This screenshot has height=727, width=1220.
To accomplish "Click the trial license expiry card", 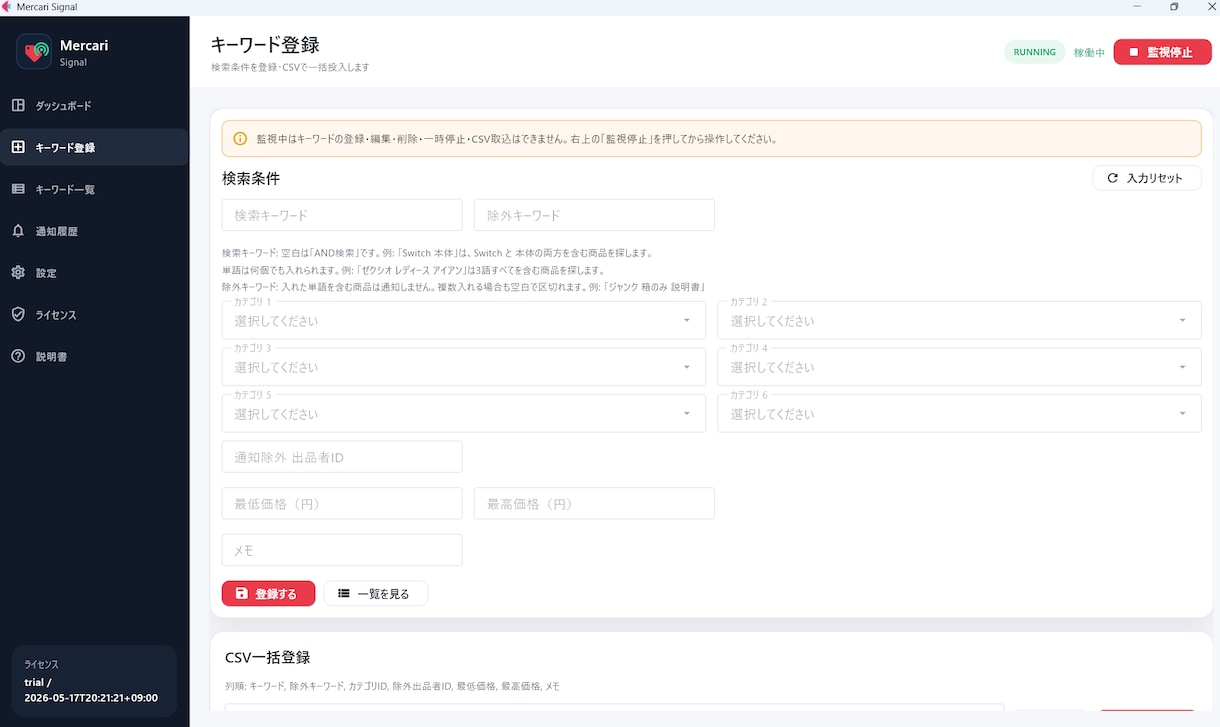I will (94, 681).
